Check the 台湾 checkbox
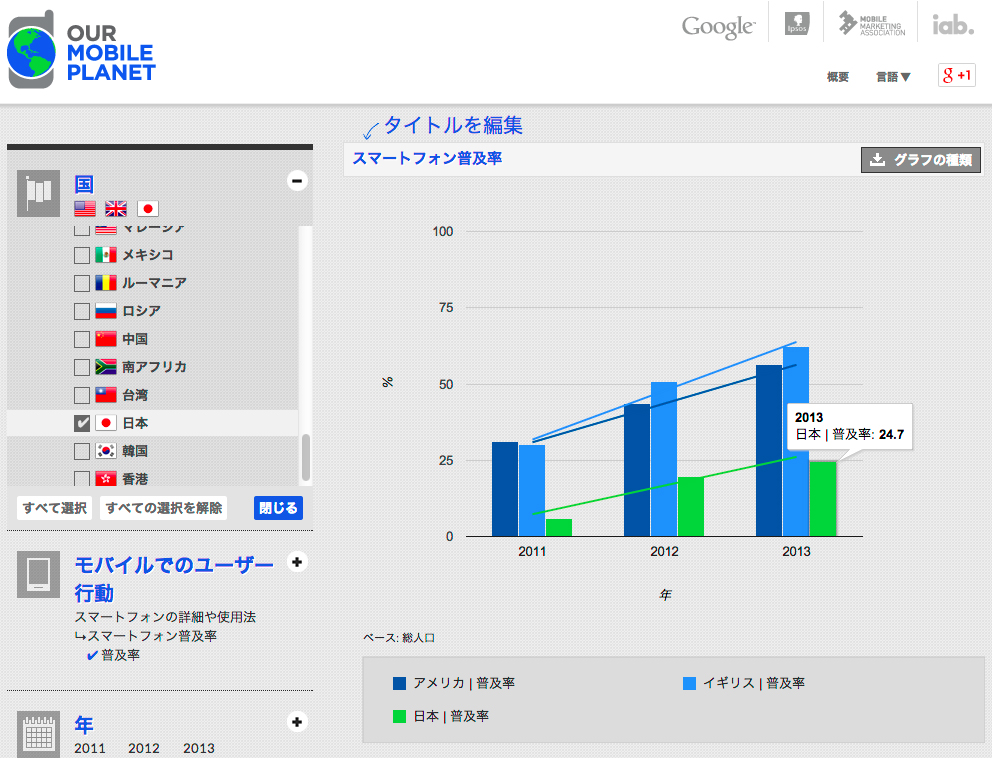This screenshot has width=992, height=758. click(82, 395)
